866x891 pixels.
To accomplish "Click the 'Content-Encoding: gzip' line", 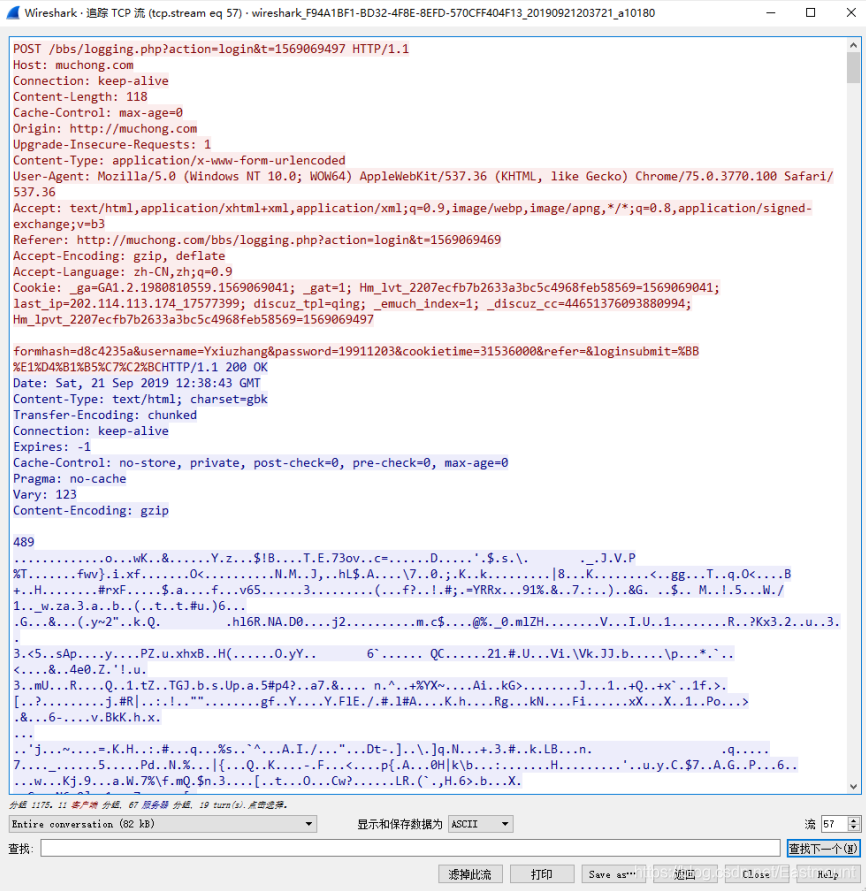I will [x=91, y=510].
